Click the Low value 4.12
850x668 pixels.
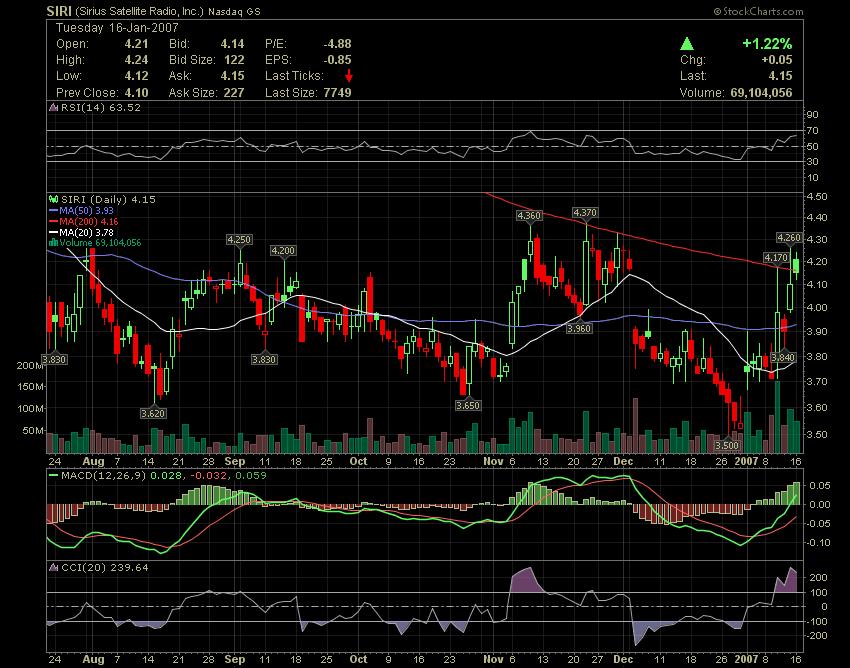pos(136,76)
